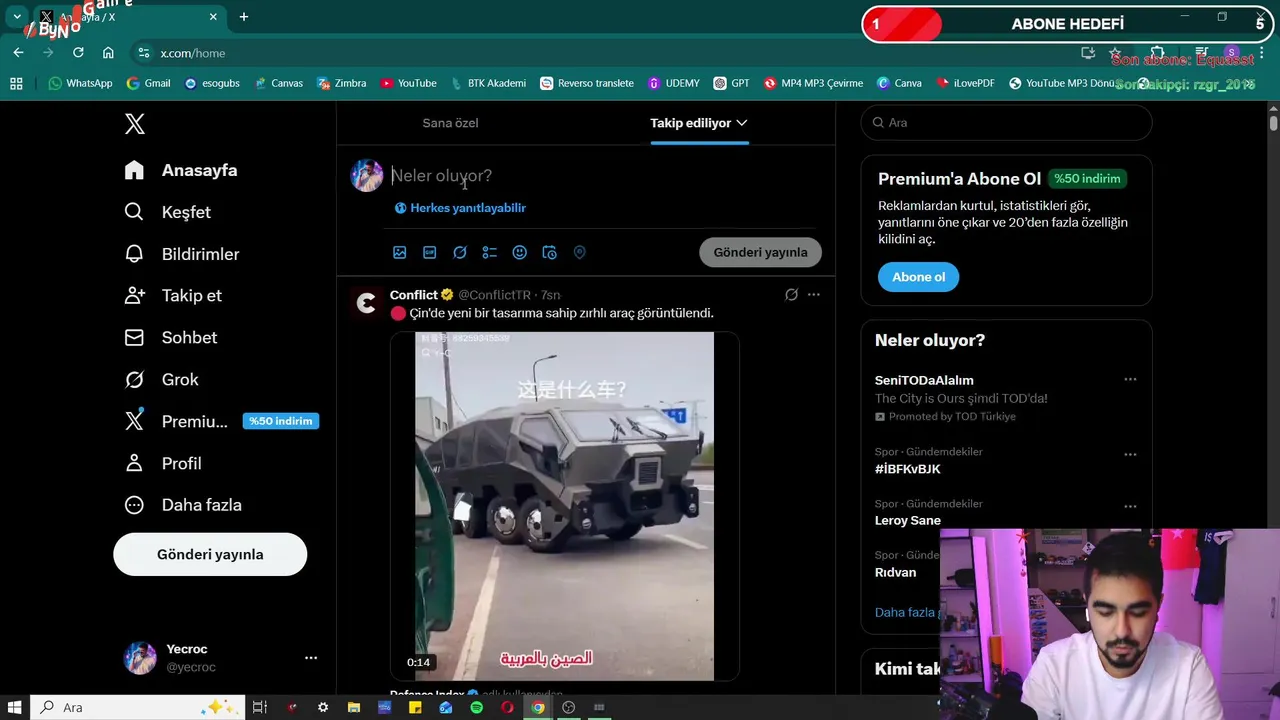Open Windows Start menu
This screenshot has width=1280, height=720.
(15, 707)
